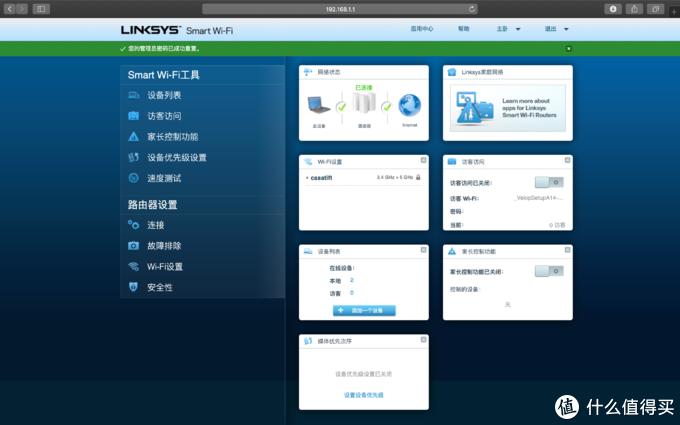Toggle the 家长控制功能 widget corner box

pyautogui.click(x=567, y=250)
